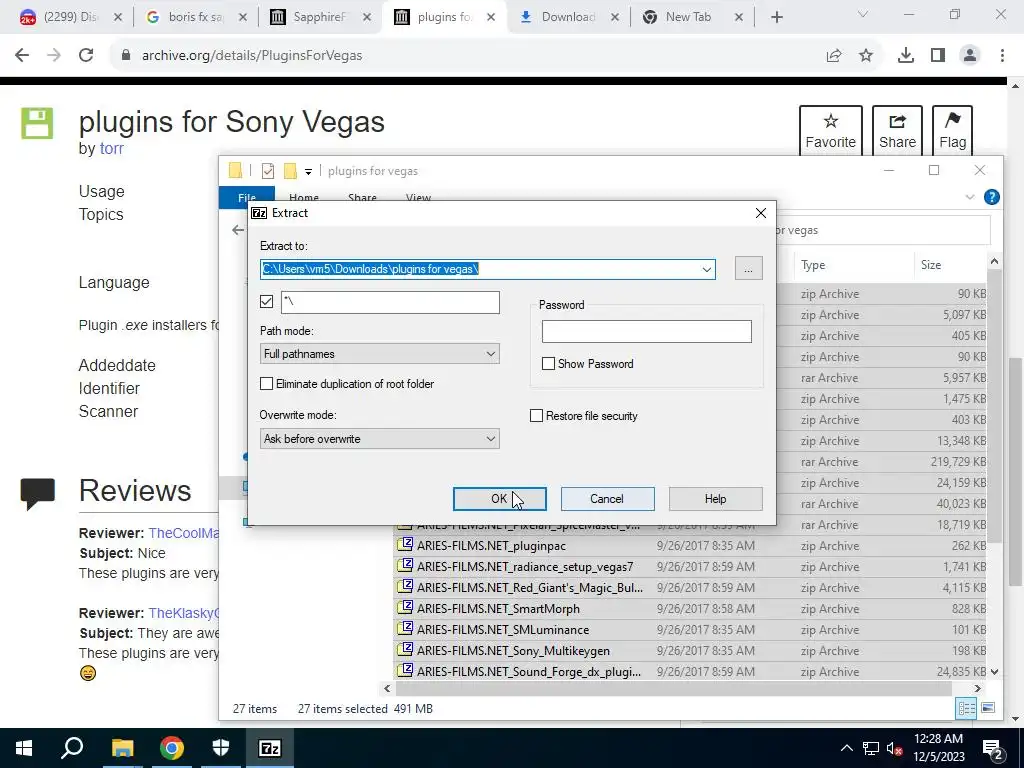Screen dimensions: 1024x768
Task: Switch to SapphireF archive tab
Action: pos(320,17)
